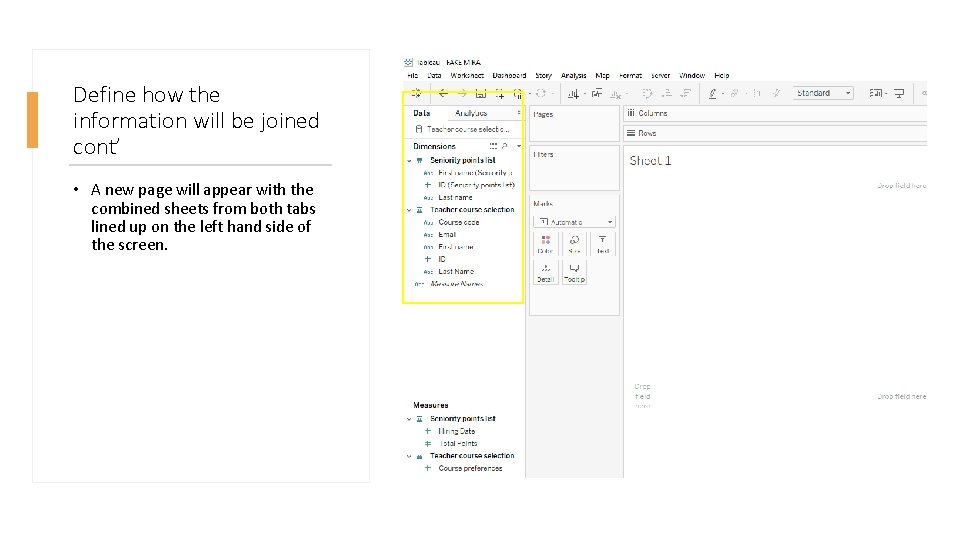Open the Data menu
The width and height of the screenshot is (960, 540).
point(434,76)
